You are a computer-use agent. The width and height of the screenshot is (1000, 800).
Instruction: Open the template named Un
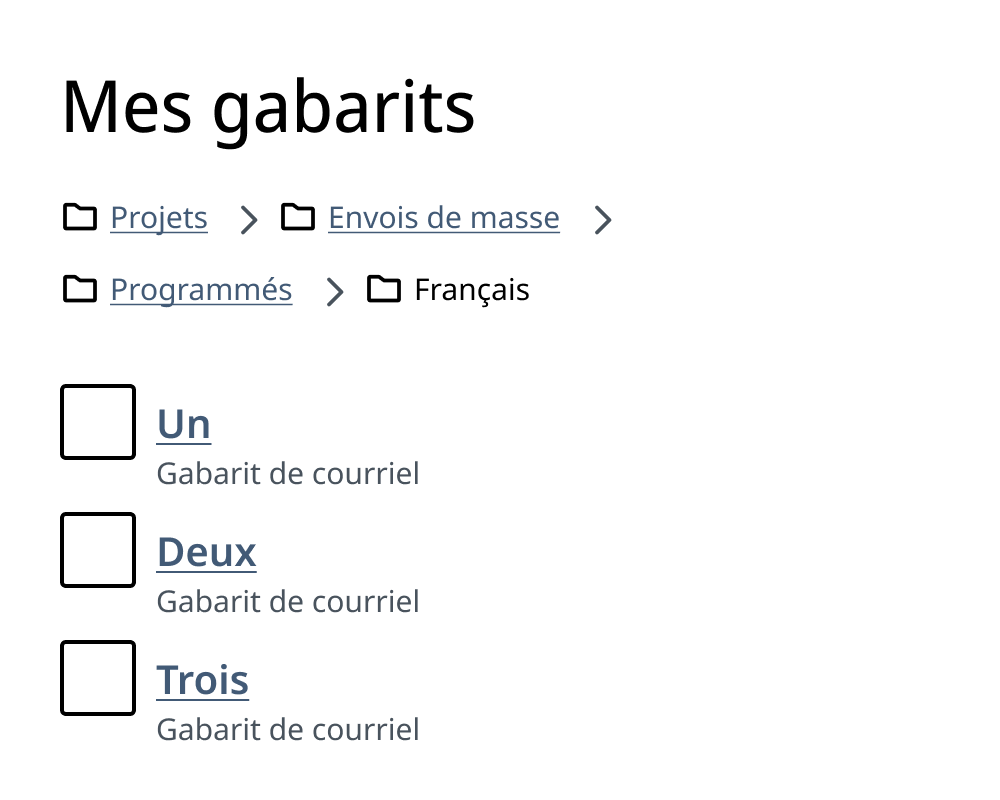[183, 423]
